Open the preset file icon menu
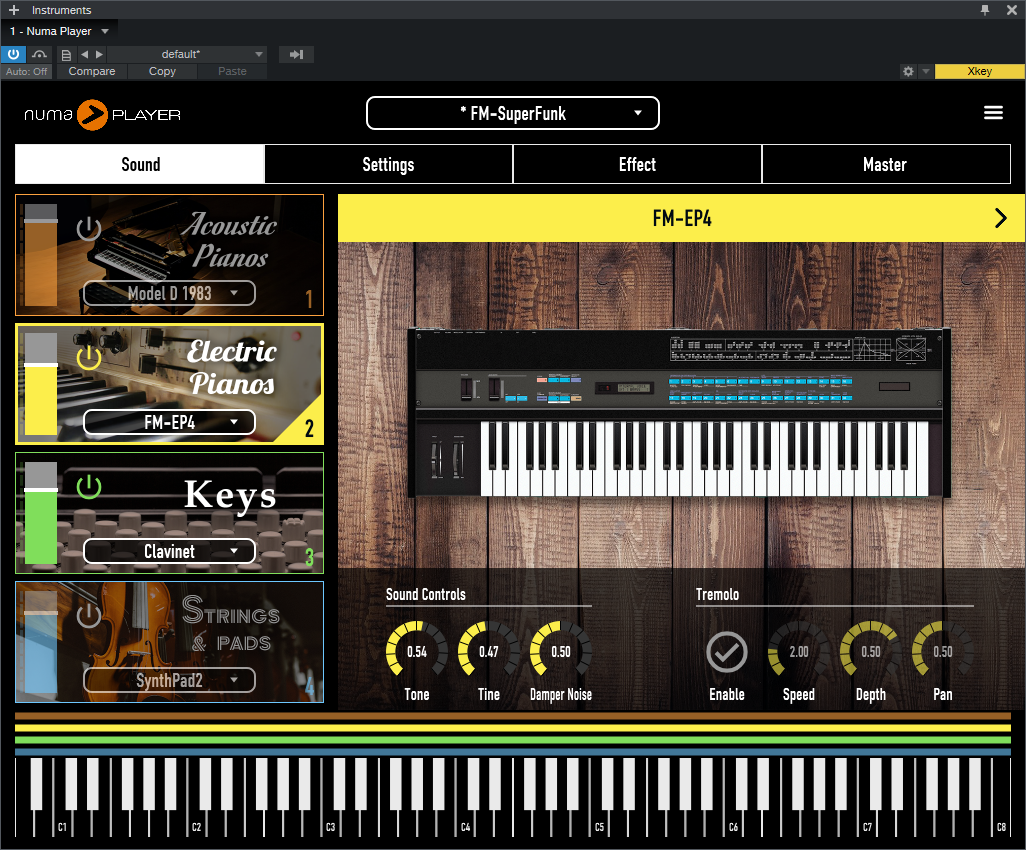 click(x=66, y=54)
